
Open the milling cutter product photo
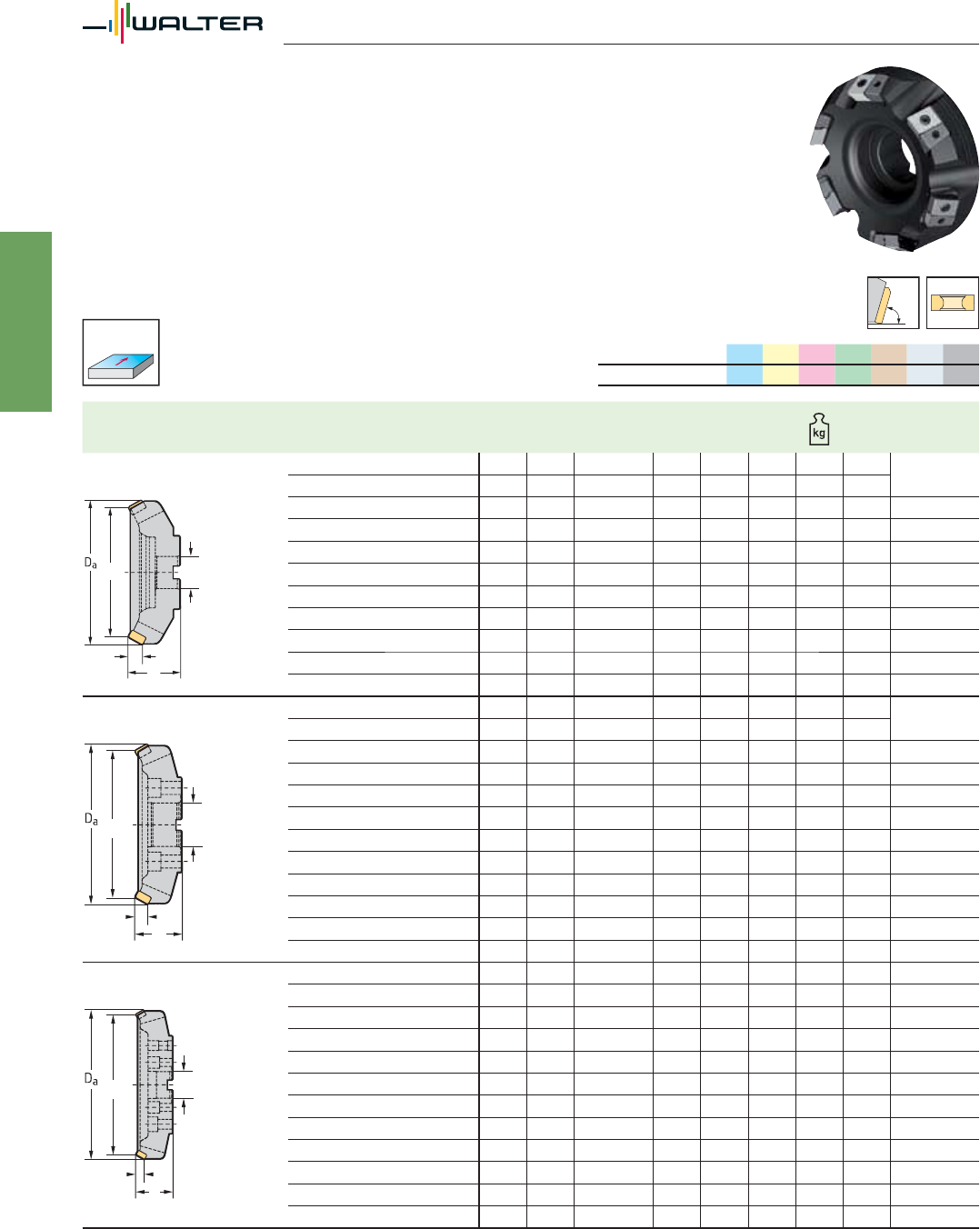pyautogui.click(x=893, y=158)
